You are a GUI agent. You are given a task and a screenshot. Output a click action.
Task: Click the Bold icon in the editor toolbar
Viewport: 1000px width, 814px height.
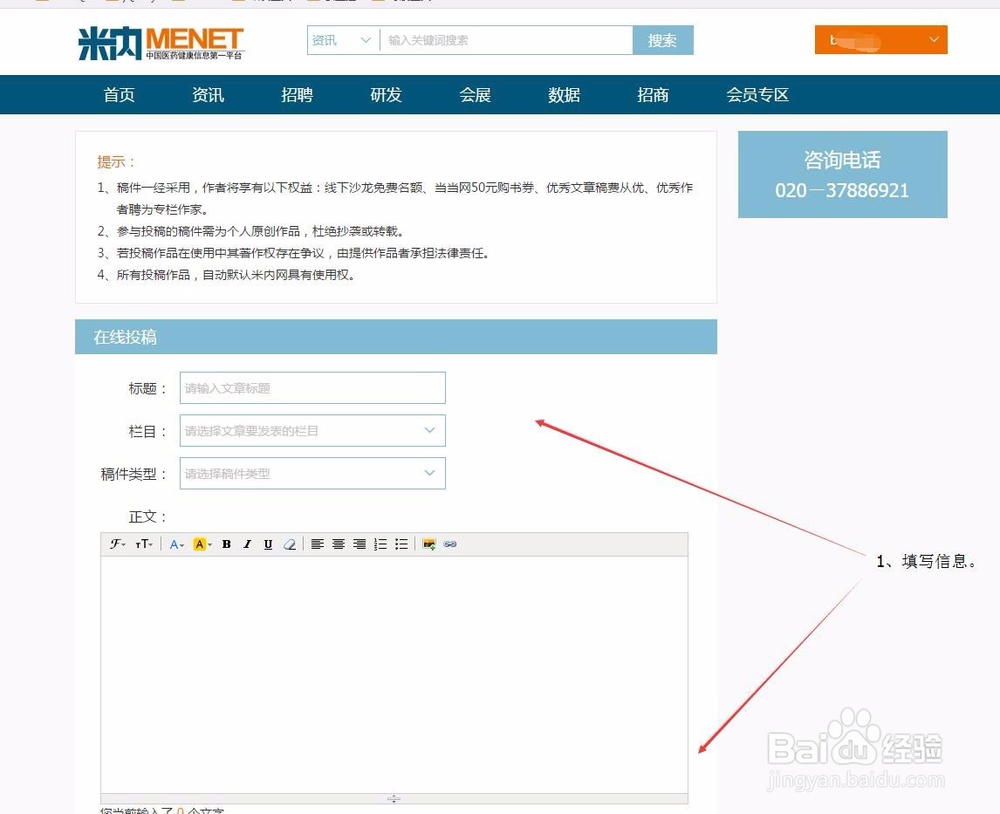pos(227,544)
